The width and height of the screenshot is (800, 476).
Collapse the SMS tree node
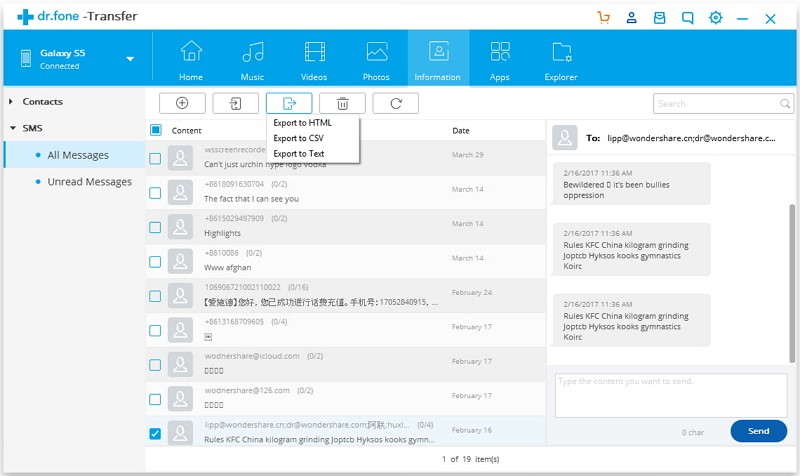(13, 128)
